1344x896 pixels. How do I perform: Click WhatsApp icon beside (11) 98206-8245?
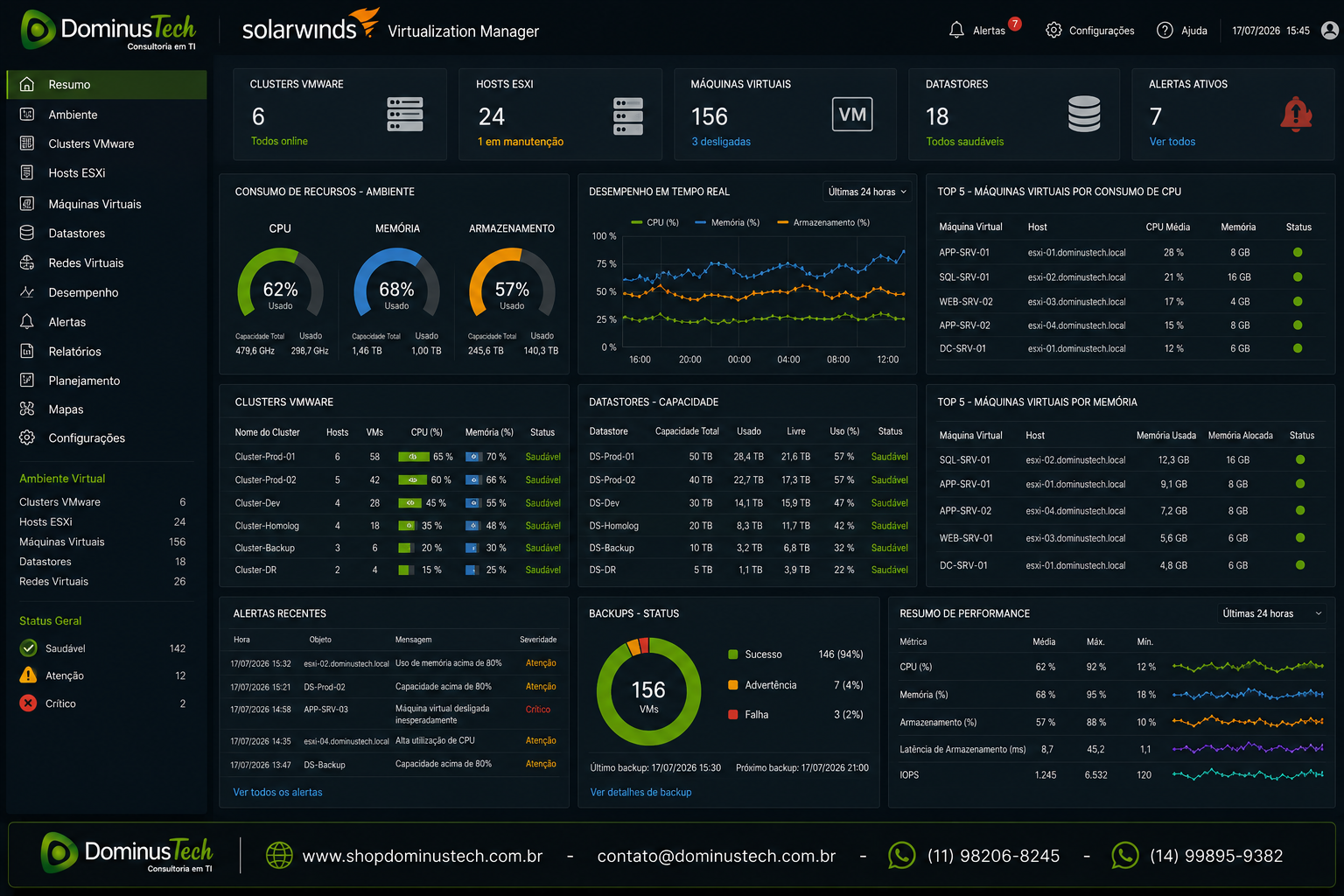click(x=901, y=855)
